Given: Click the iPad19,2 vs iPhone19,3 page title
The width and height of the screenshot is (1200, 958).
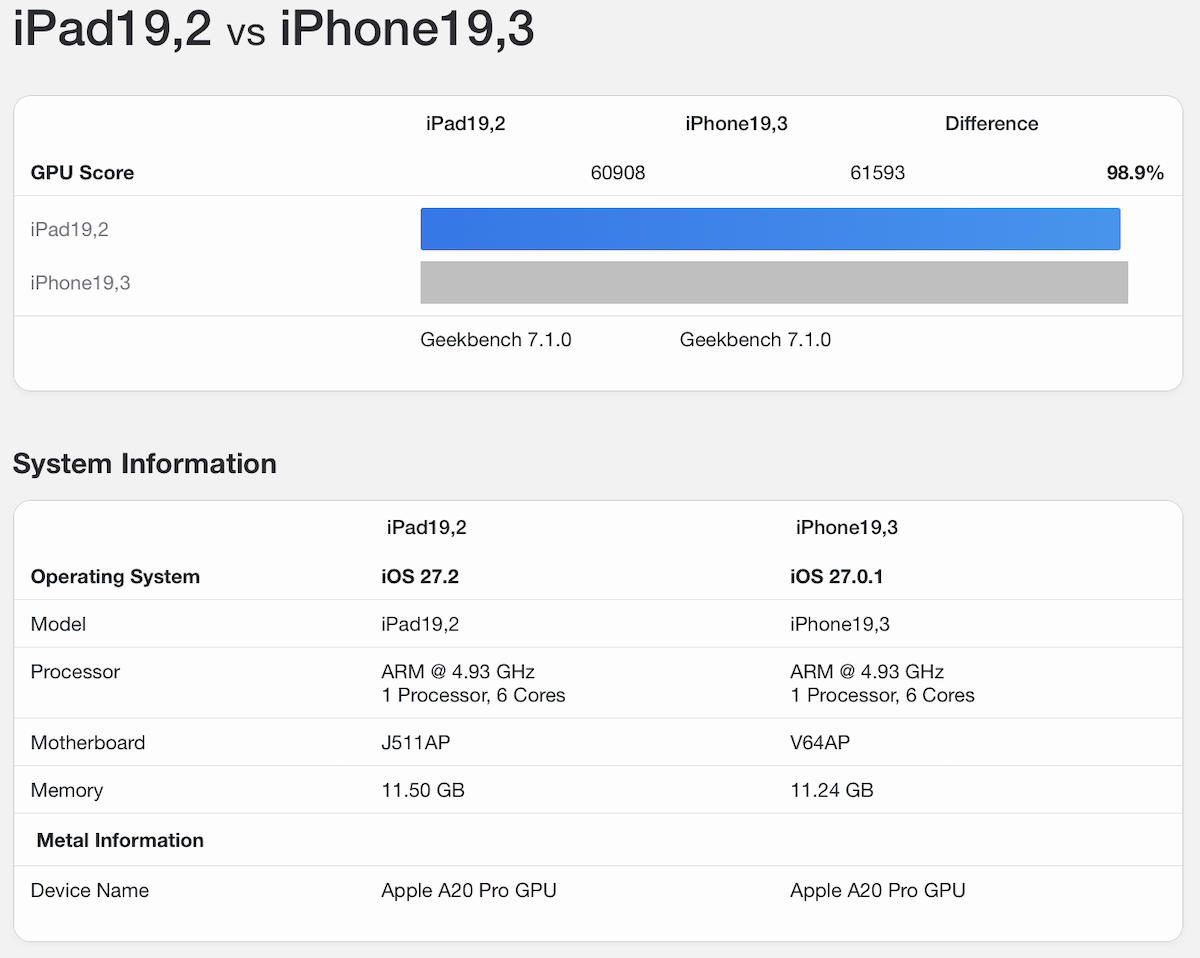Looking at the screenshot, I should point(273,29).
